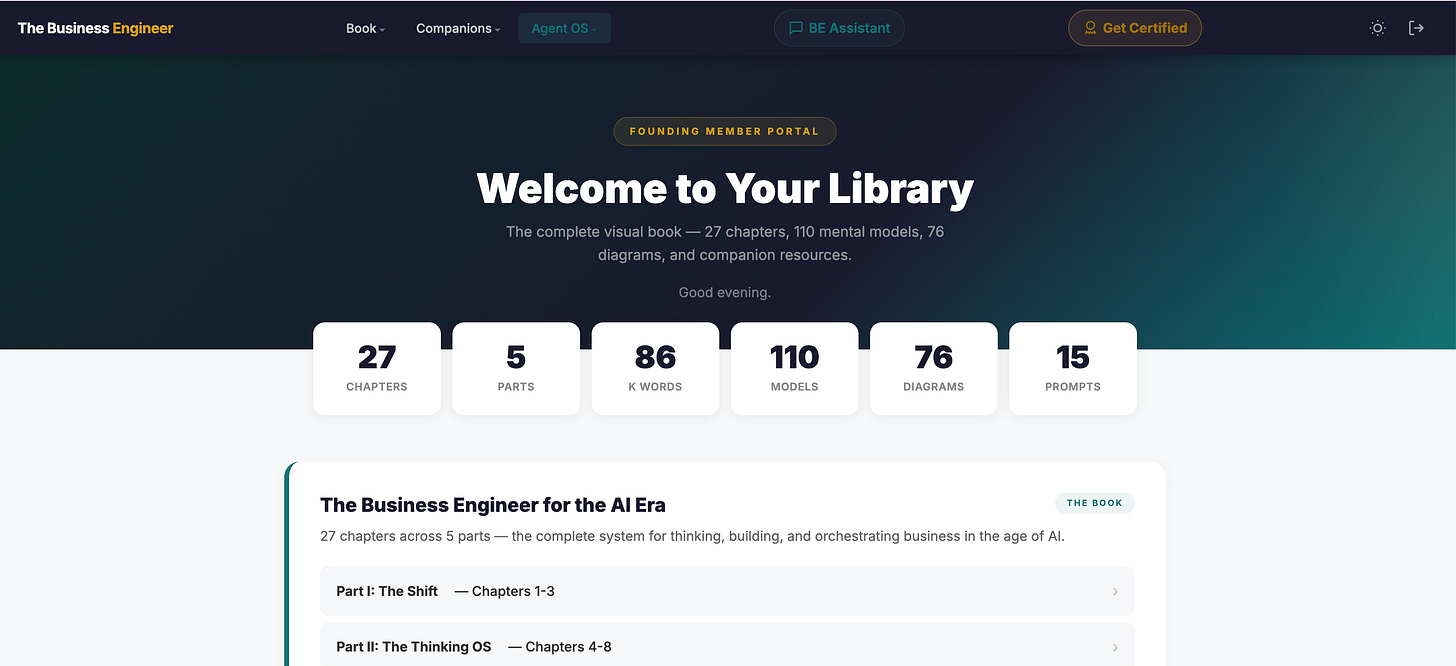This screenshot has width=1456, height=666.
Task: Click the 86 K Words stat card
Action: 655,368
